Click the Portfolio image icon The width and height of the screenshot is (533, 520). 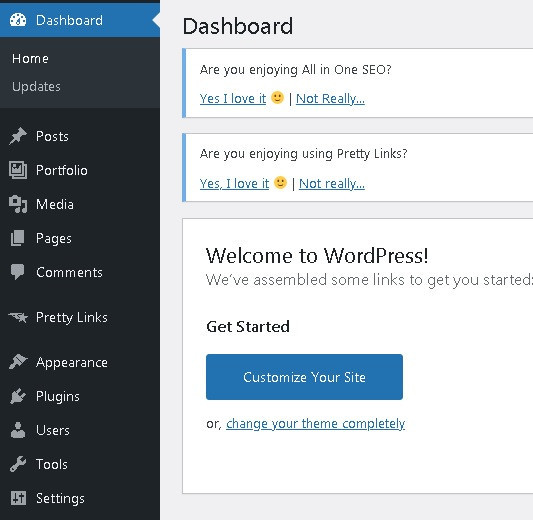click(x=18, y=170)
